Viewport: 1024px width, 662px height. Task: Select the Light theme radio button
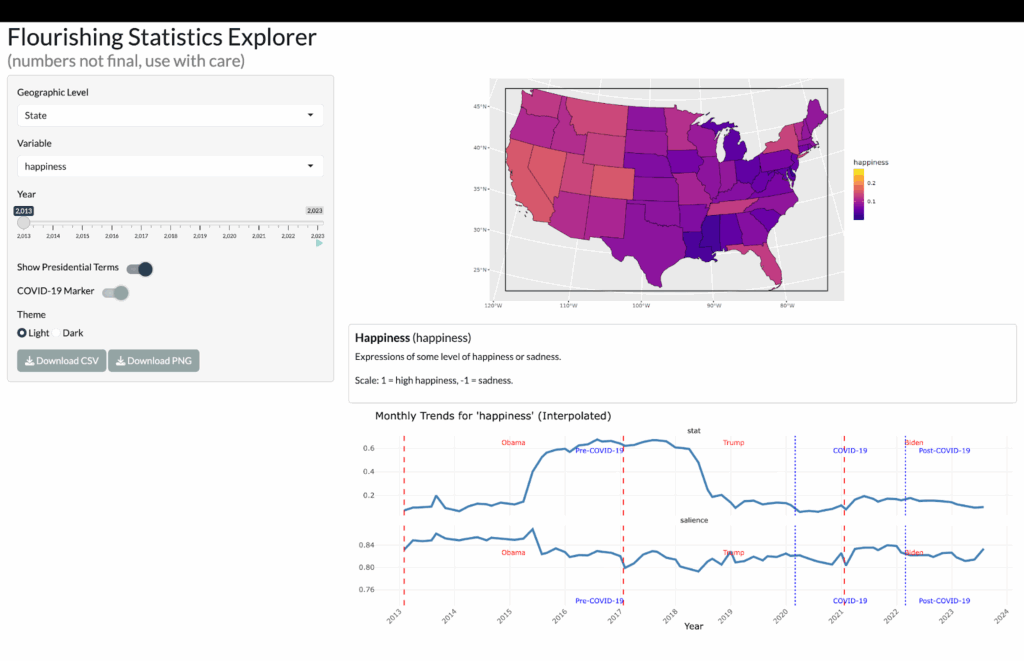point(23,332)
